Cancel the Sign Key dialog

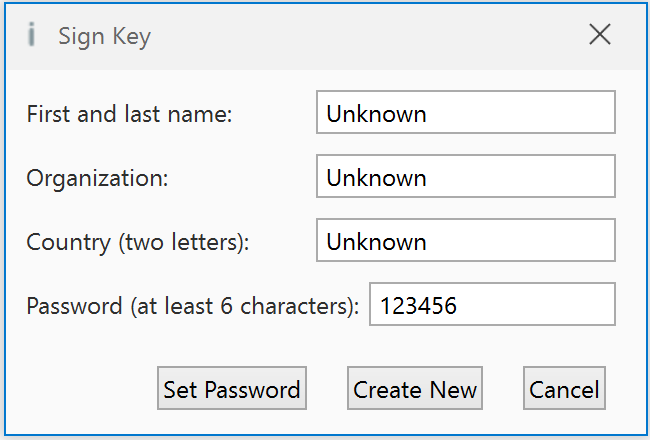pos(564,389)
